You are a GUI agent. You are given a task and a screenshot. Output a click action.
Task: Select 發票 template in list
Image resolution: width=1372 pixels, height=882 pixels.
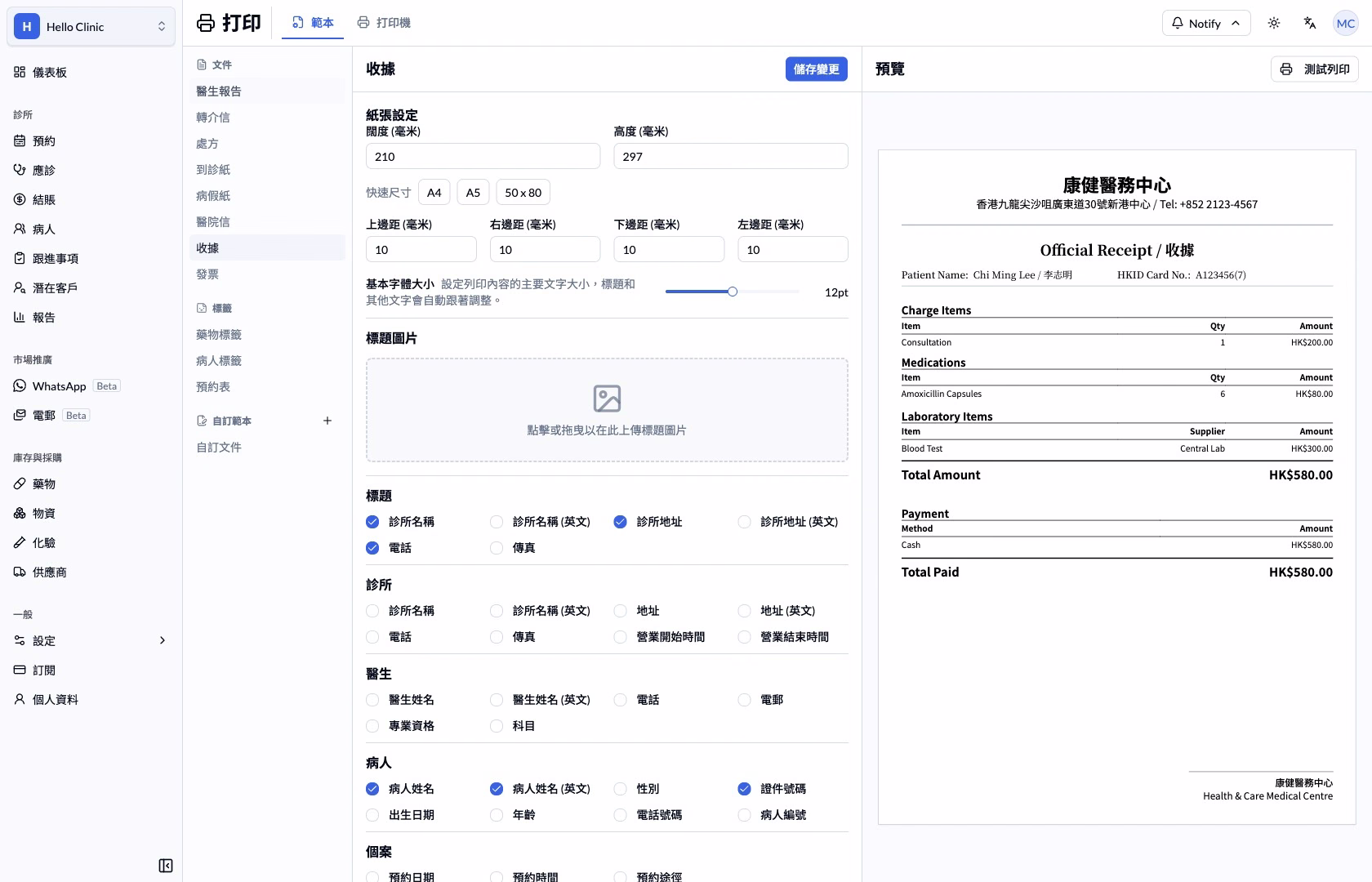[267, 274]
